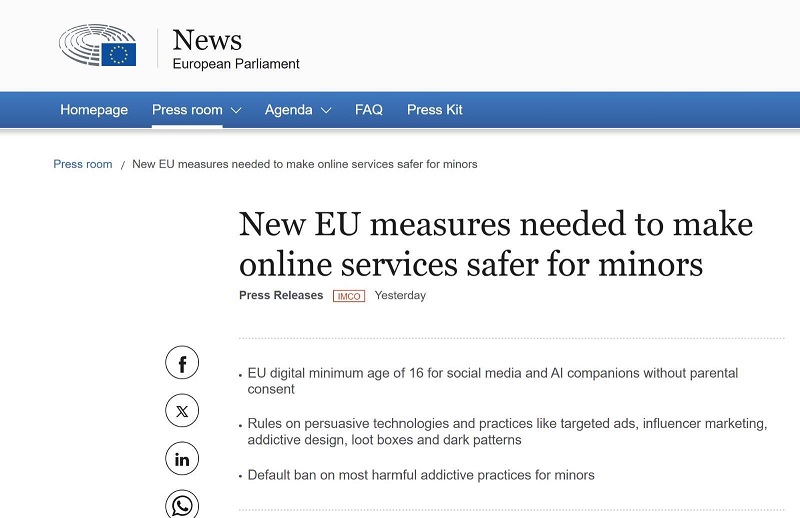Viewport: 800px width, 518px height.
Task: Click the IMCO committee tag
Action: click(x=349, y=296)
